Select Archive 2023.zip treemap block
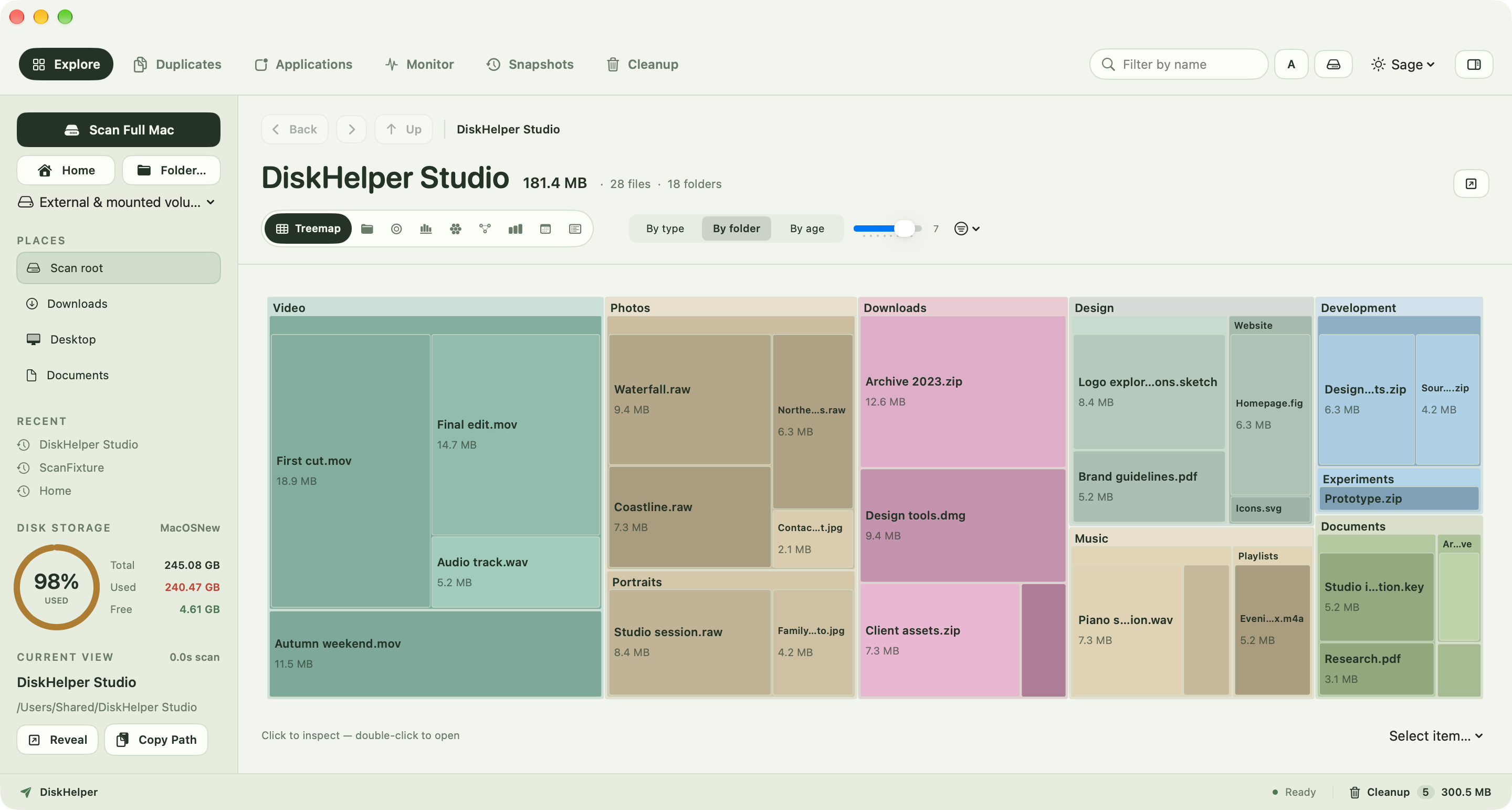 point(963,391)
